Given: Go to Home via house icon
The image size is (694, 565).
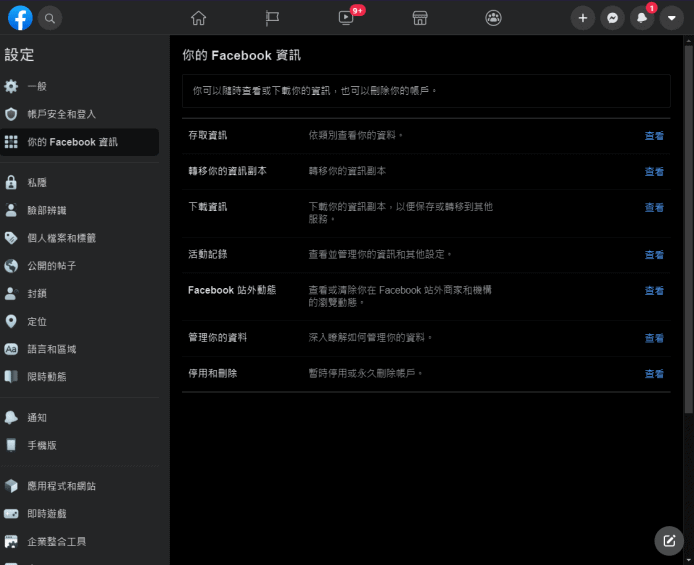Looking at the screenshot, I should click(x=198, y=18).
